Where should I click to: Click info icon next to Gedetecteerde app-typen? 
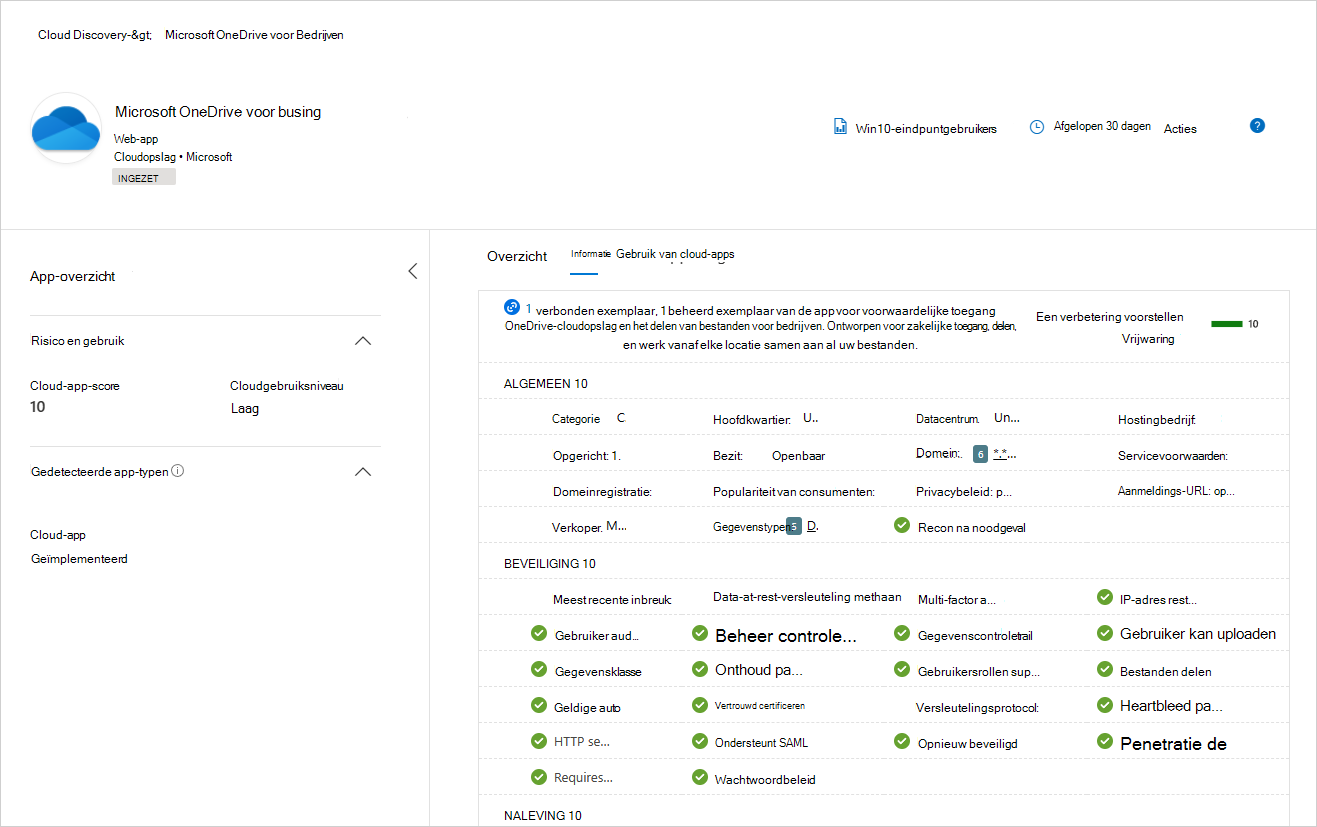point(177,471)
